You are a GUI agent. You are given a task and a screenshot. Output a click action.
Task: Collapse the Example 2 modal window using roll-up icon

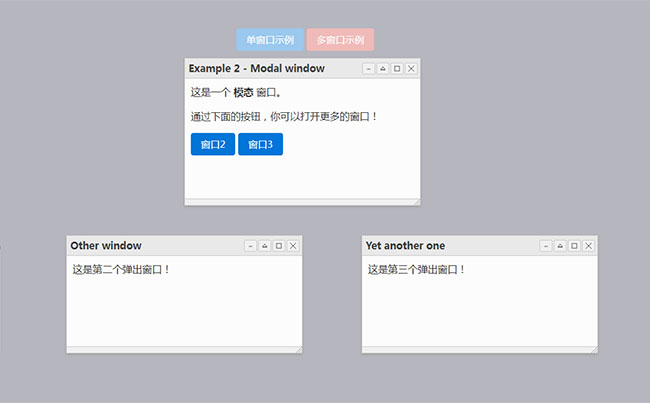tap(383, 68)
